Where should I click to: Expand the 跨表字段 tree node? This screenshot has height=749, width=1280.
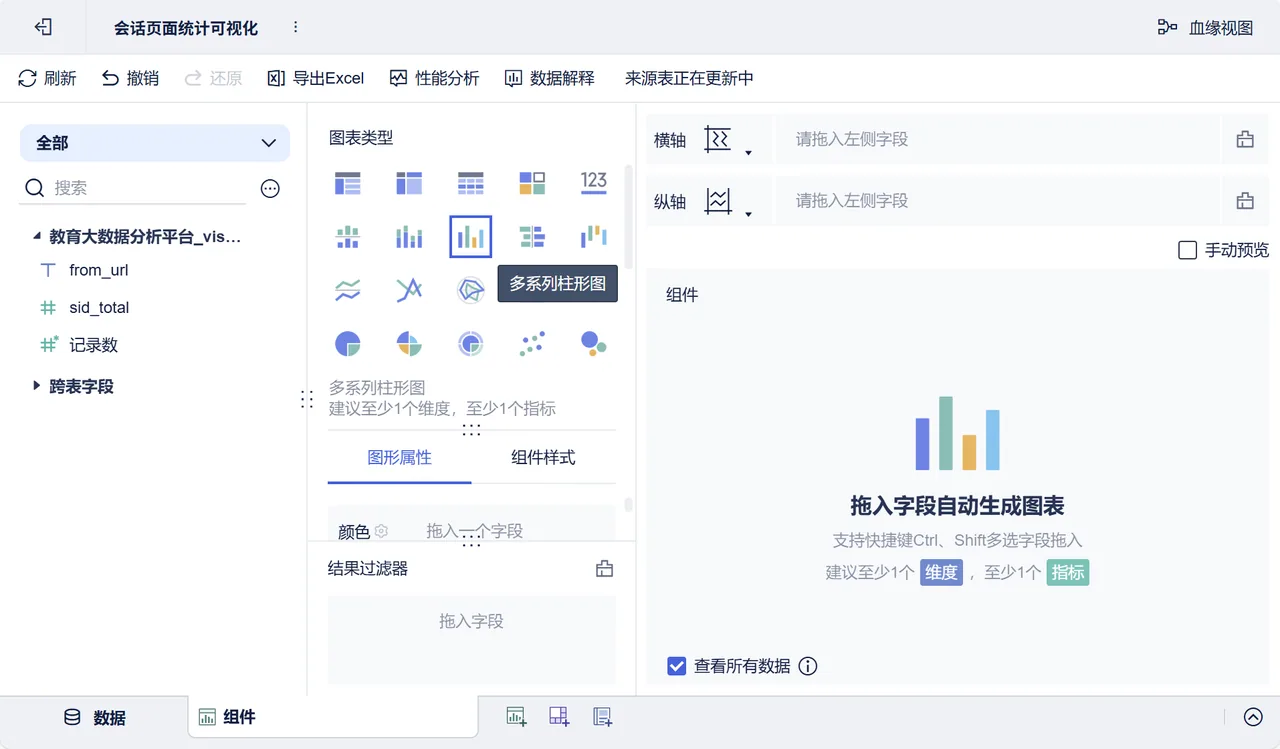(x=37, y=386)
